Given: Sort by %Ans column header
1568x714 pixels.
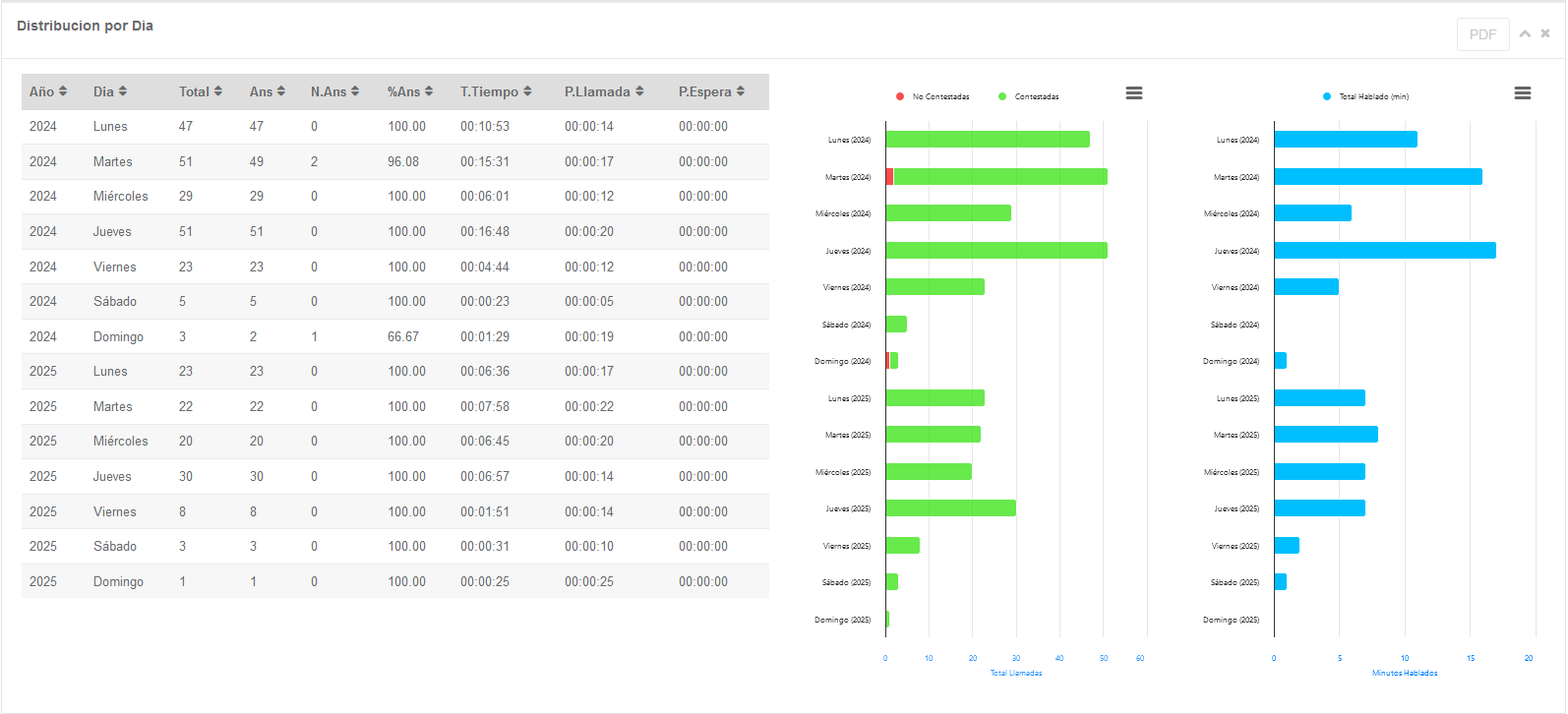Looking at the screenshot, I should coord(409,91).
